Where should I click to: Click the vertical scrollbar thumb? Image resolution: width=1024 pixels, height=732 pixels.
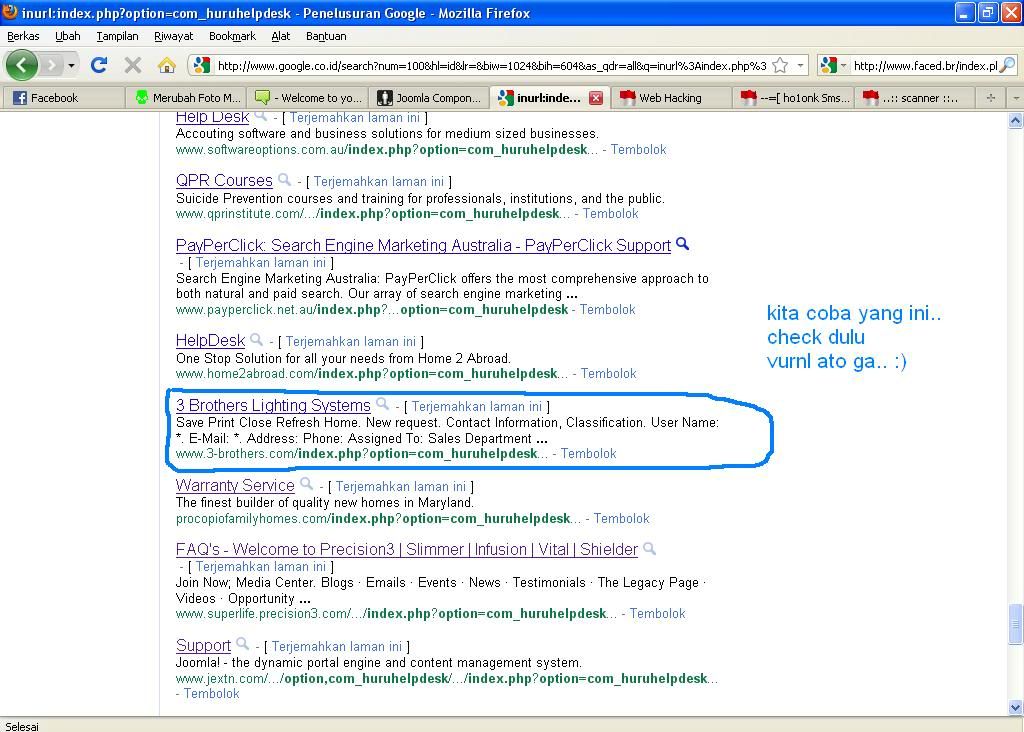(x=1016, y=624)
